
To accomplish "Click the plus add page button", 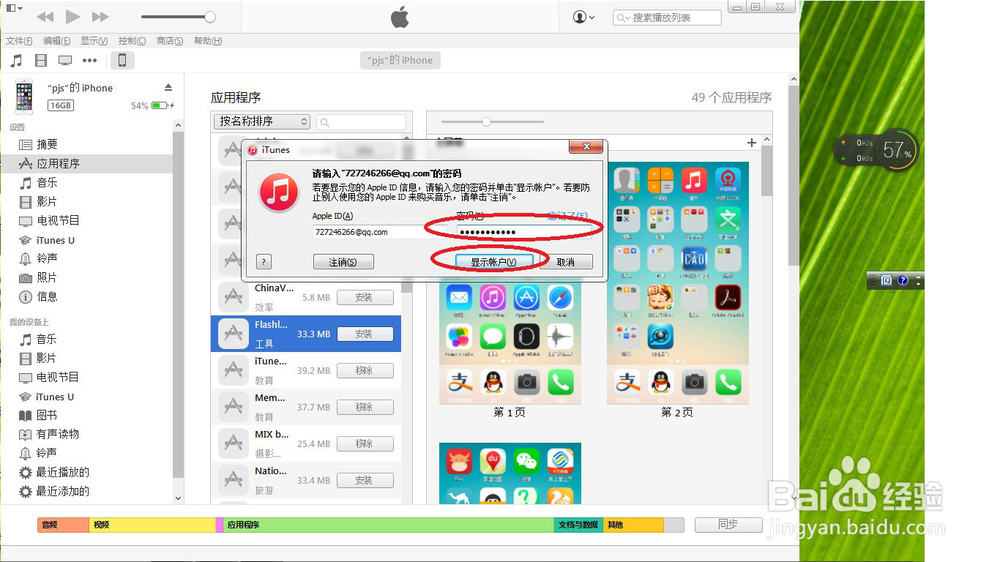I will (751, 143).
